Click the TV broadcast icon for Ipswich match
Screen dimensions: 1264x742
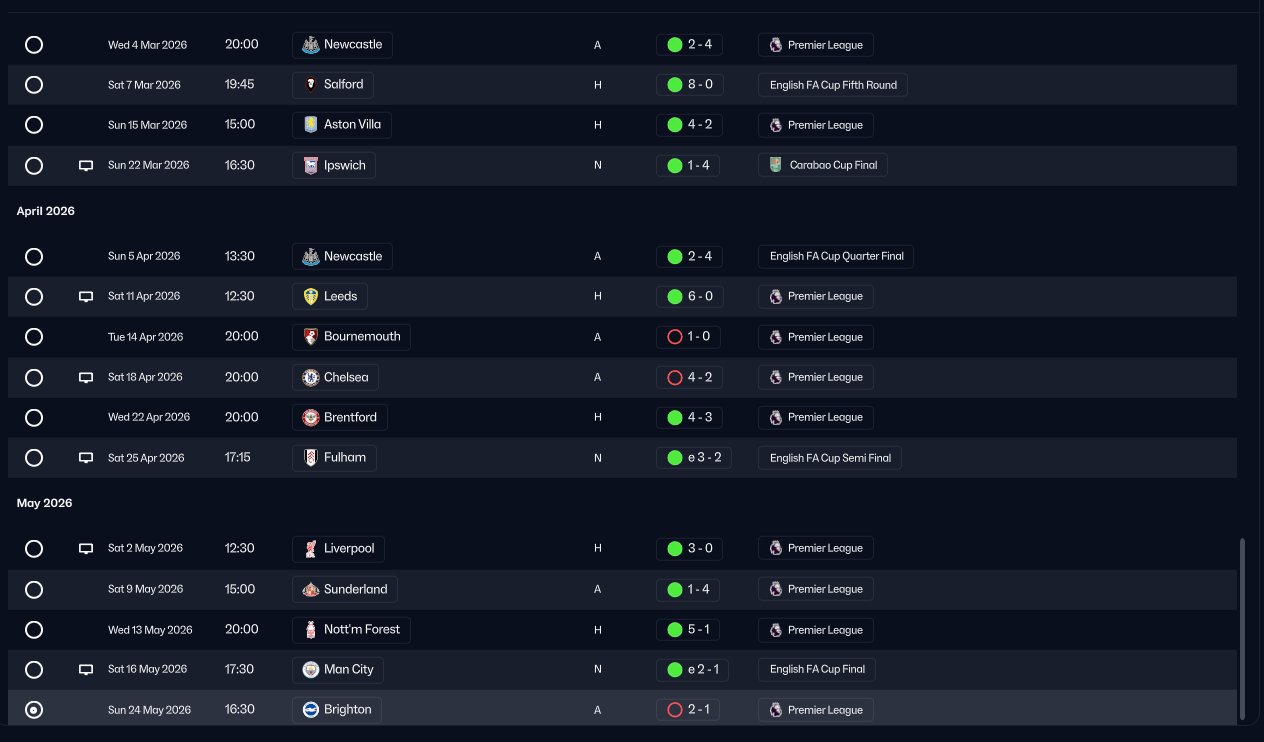click(x=86, y=166)
